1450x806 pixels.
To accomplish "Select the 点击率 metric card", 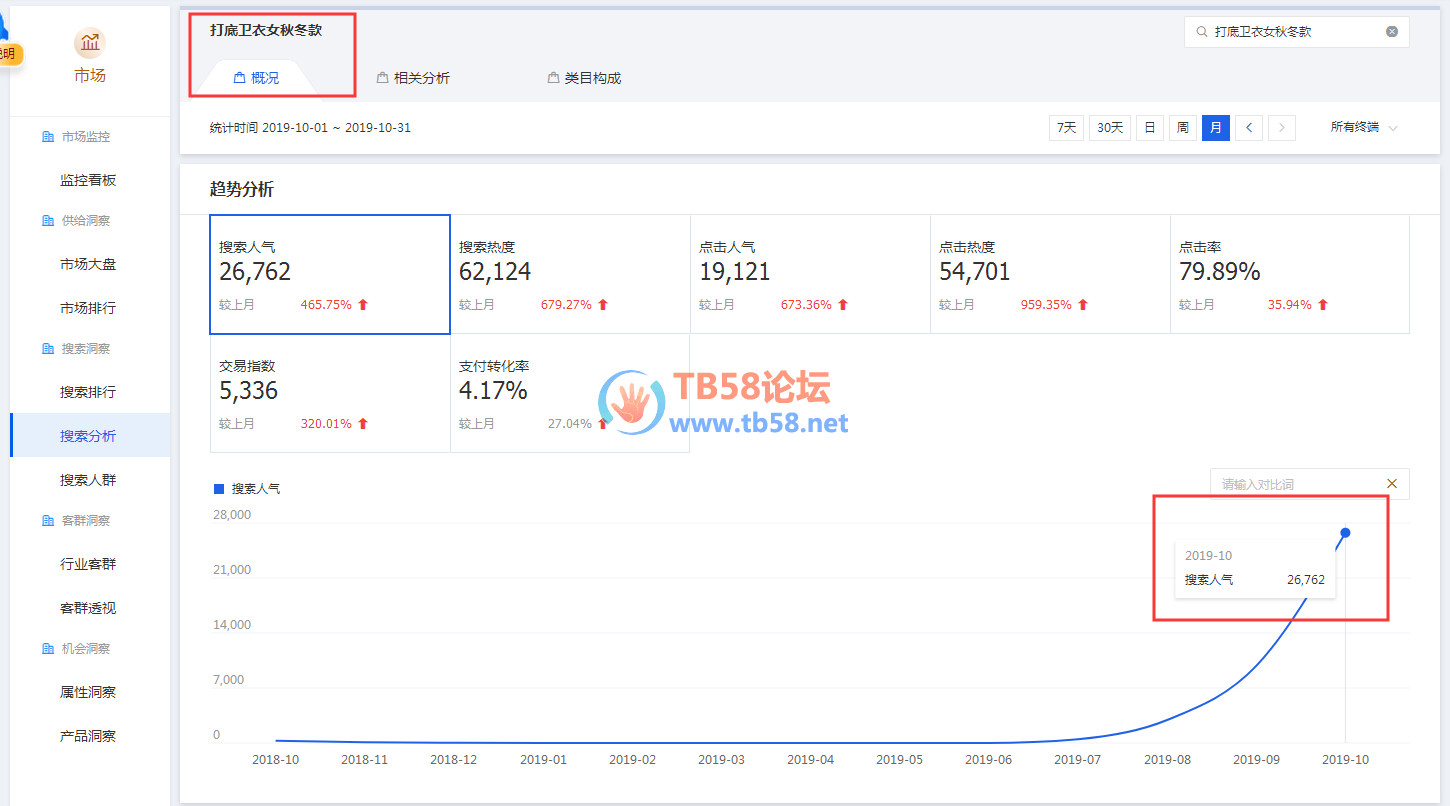I will click(1289, 274).
